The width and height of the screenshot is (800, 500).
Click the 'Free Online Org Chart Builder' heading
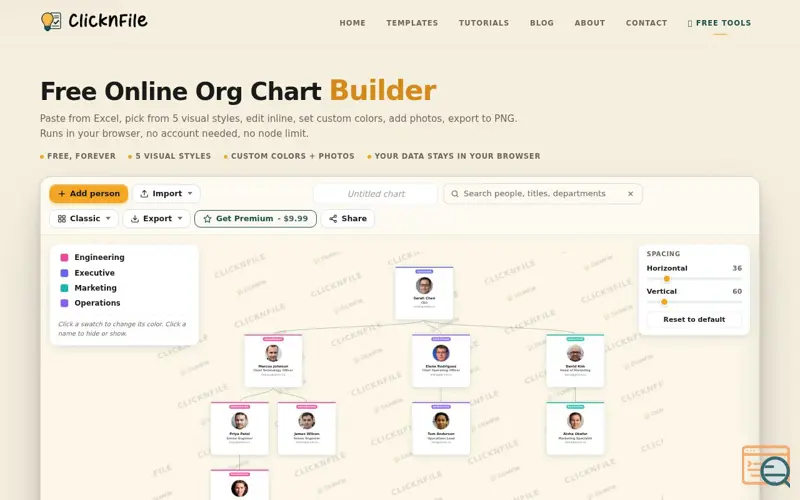click(x=238, y=91)
